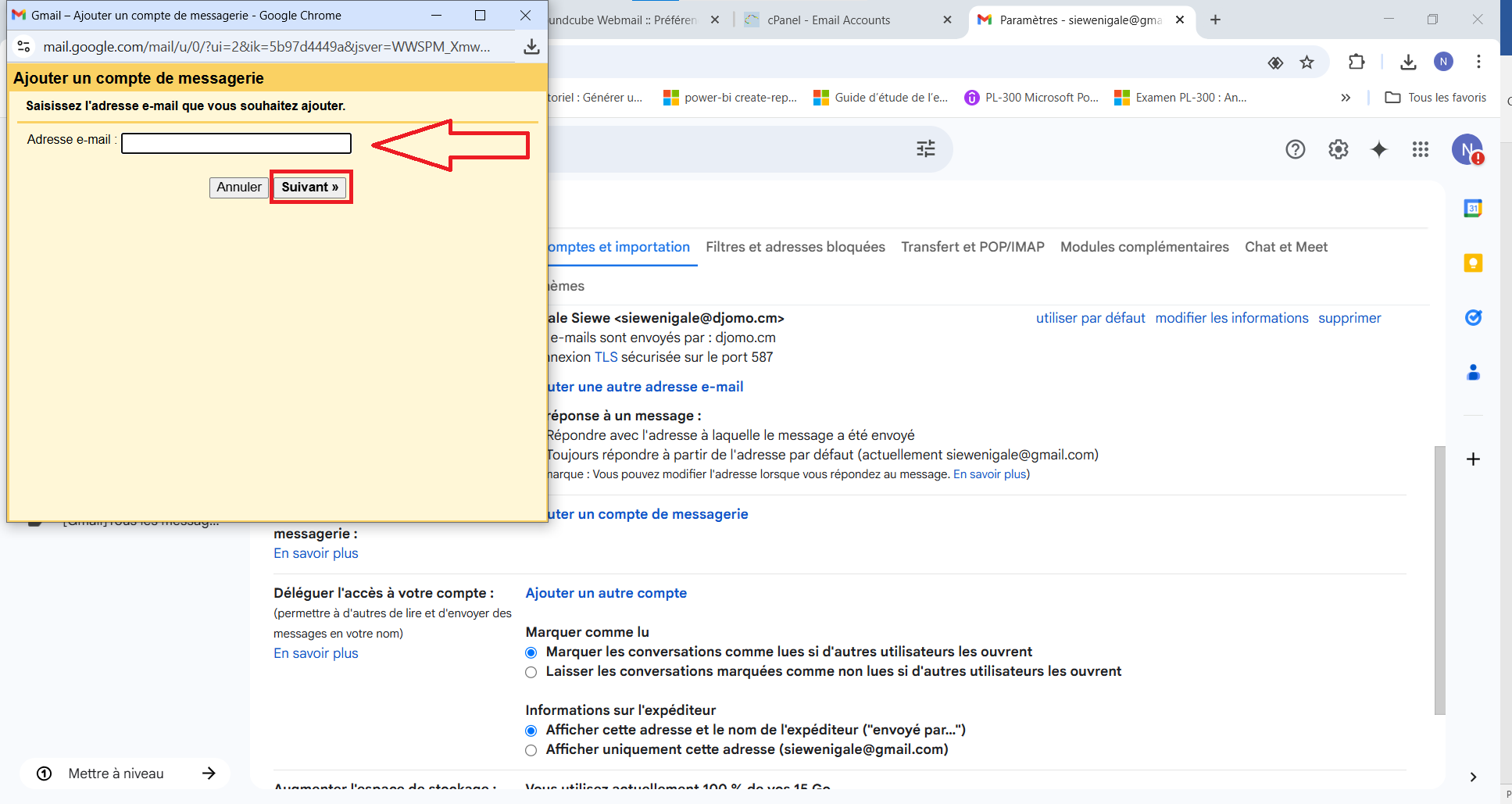The width and height of the screenshot is (1512, 804).
Task: Click Annuler in the add account popup
Action: (x=239, y=188)
